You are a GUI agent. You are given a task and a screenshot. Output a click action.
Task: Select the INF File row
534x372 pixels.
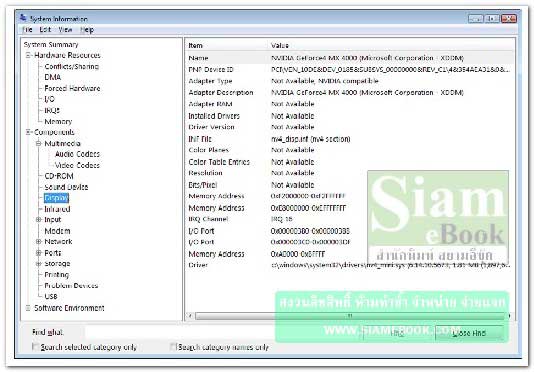pyautogui.click(x=350, y=139)
